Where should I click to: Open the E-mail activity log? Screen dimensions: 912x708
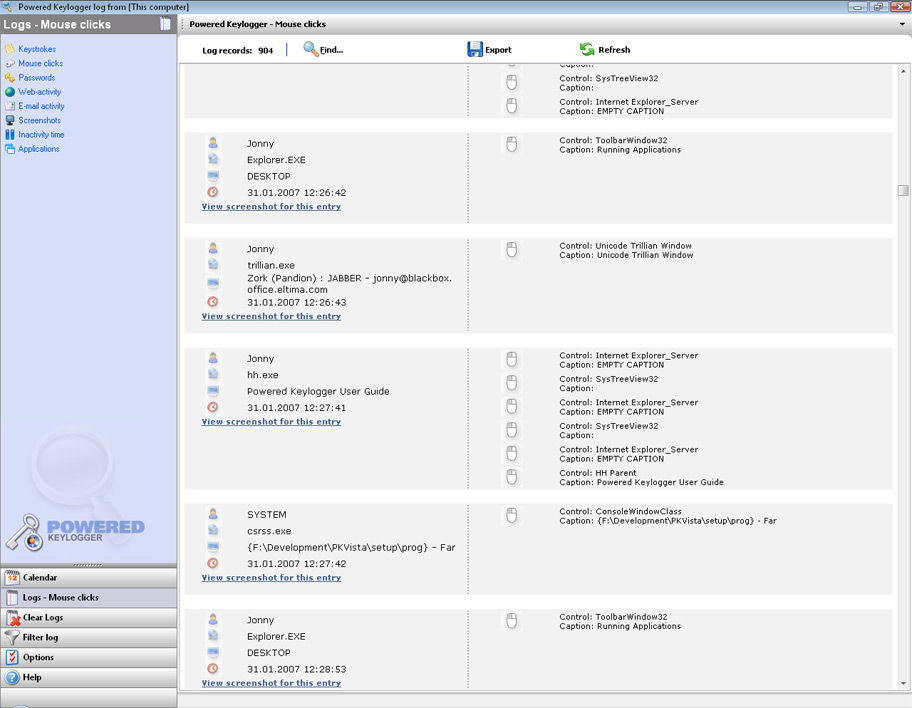41,106
